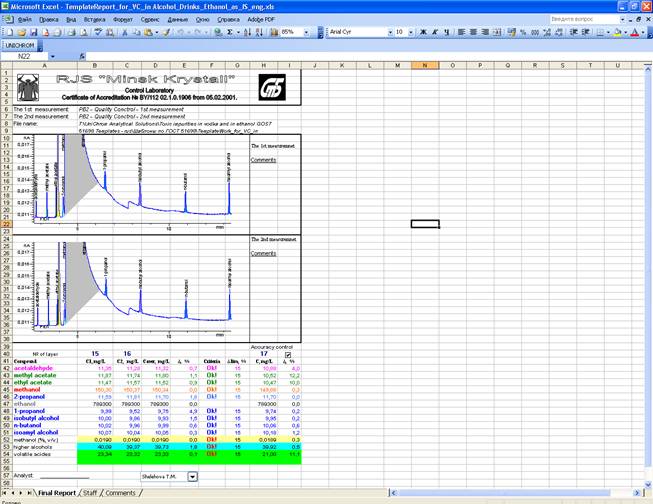Open the Файл menu

pyautogui.click(x=25, y=19)
